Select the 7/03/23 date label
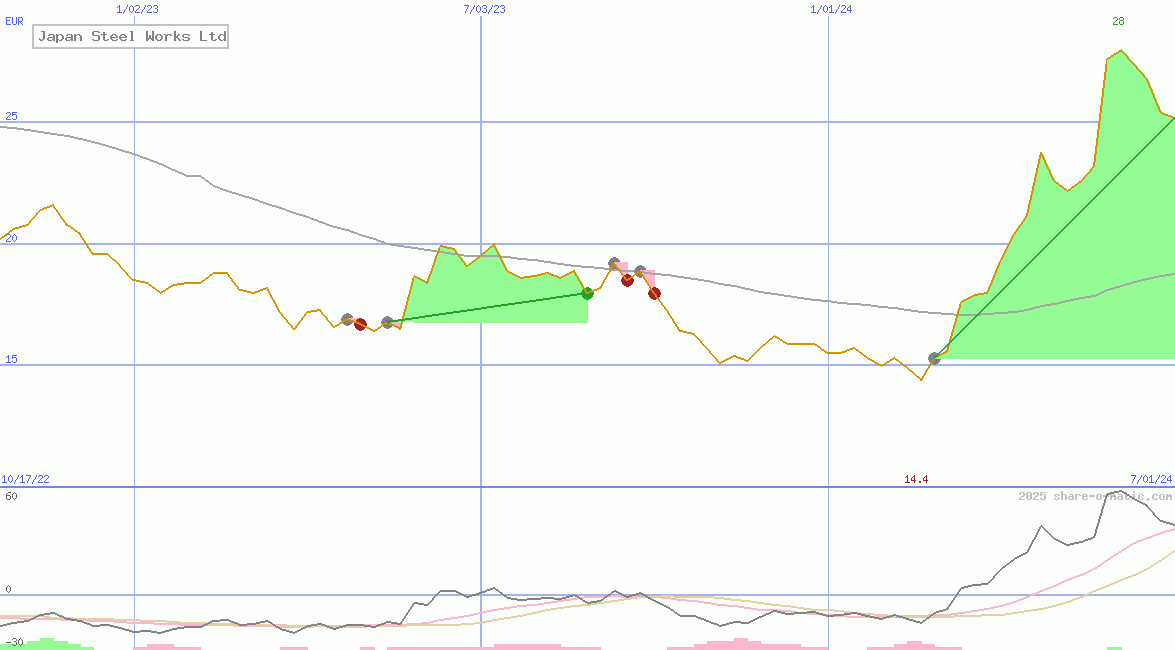The width and height of the screenshot is (1175, 650). 484,9
